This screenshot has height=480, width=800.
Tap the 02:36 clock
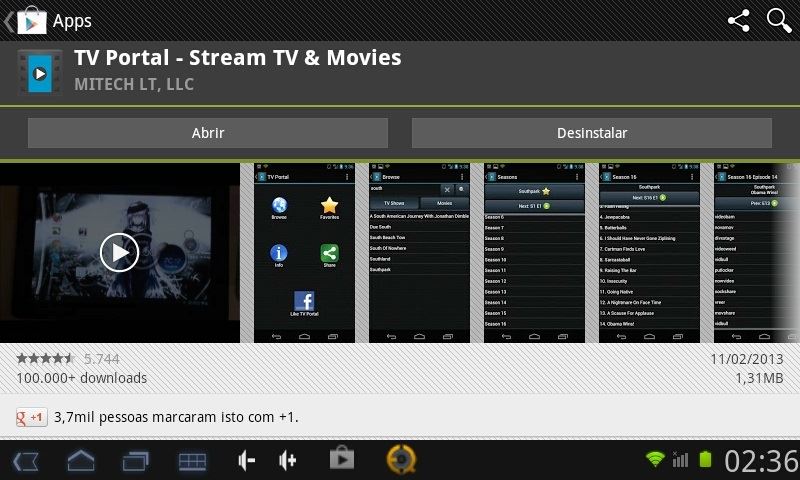pyautogui.click(x=761, y=461)
